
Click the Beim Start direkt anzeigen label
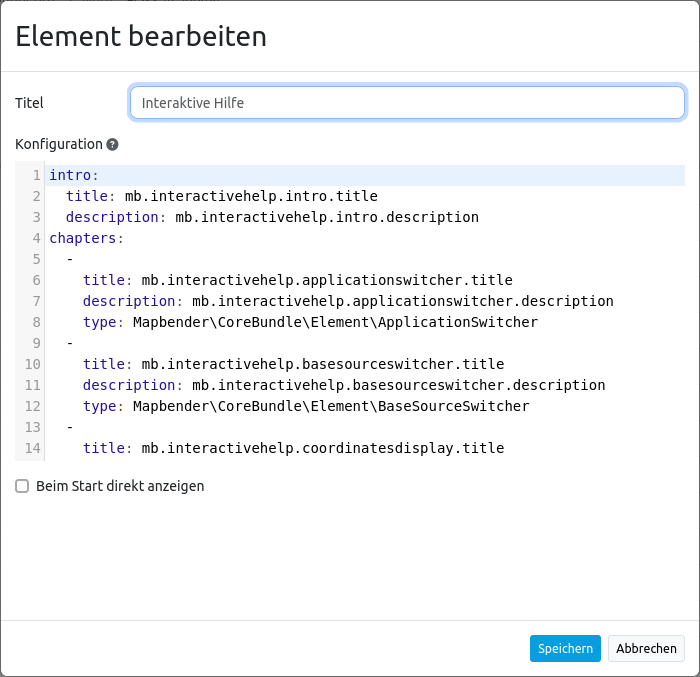click(120, 486)
